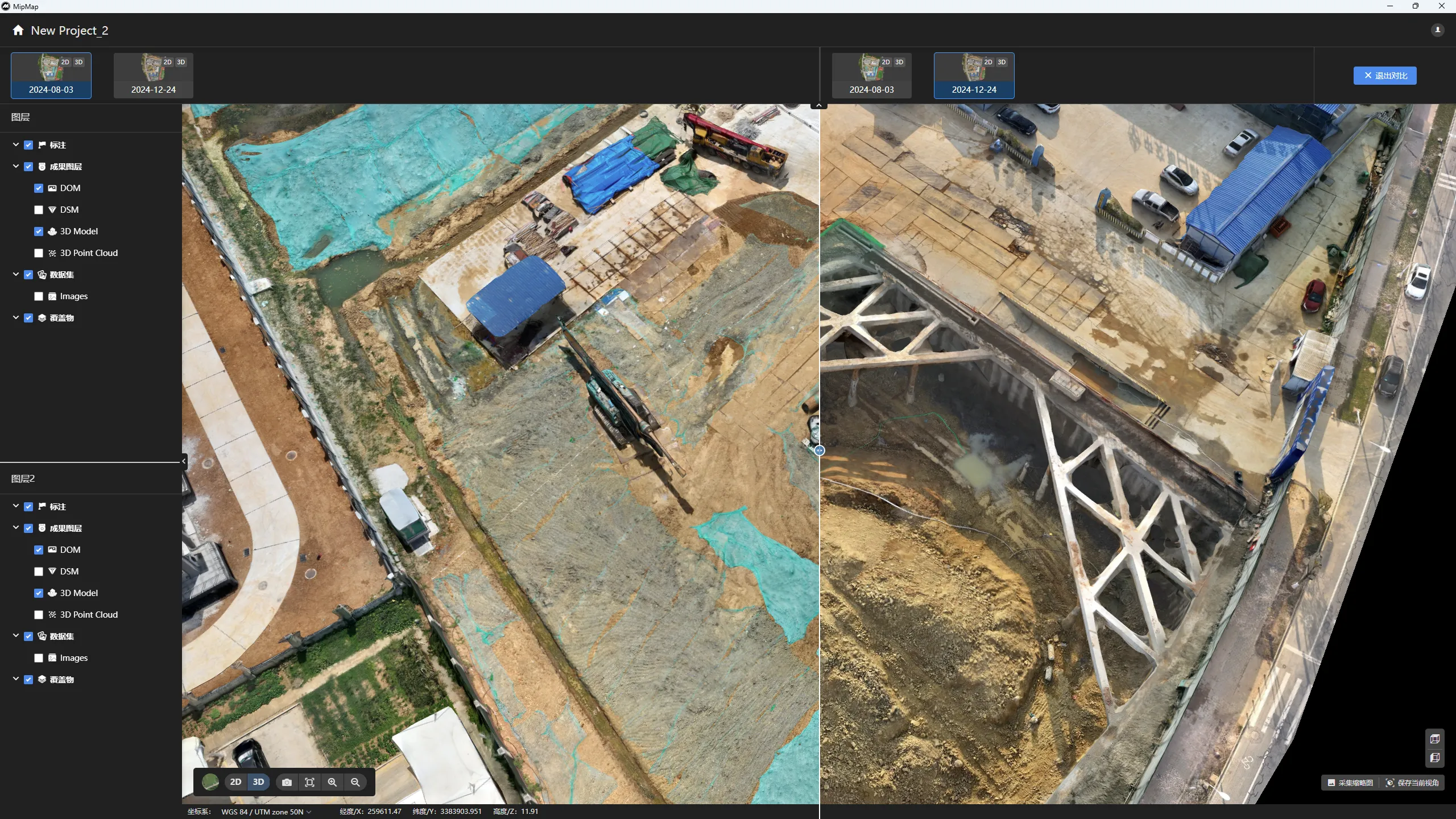
Task: Enable 3D Point Cloud in 图层2 panel
Action: click(39, 615)
